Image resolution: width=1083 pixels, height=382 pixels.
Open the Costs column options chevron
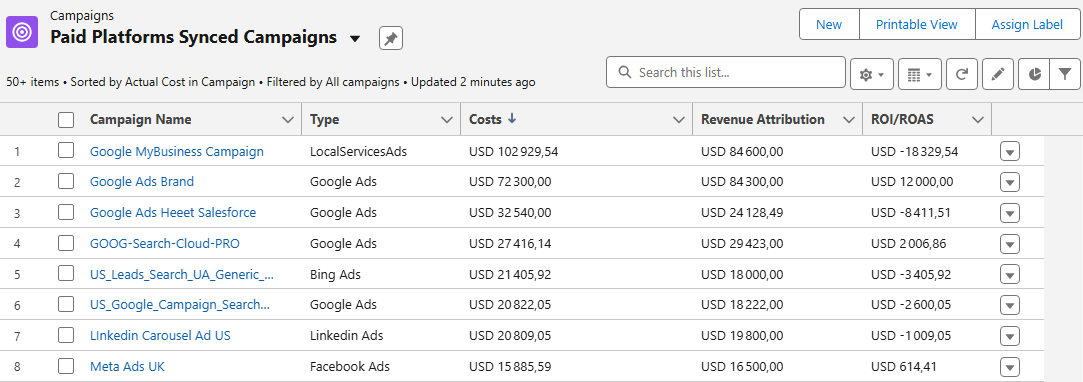(x=678, y=120)
